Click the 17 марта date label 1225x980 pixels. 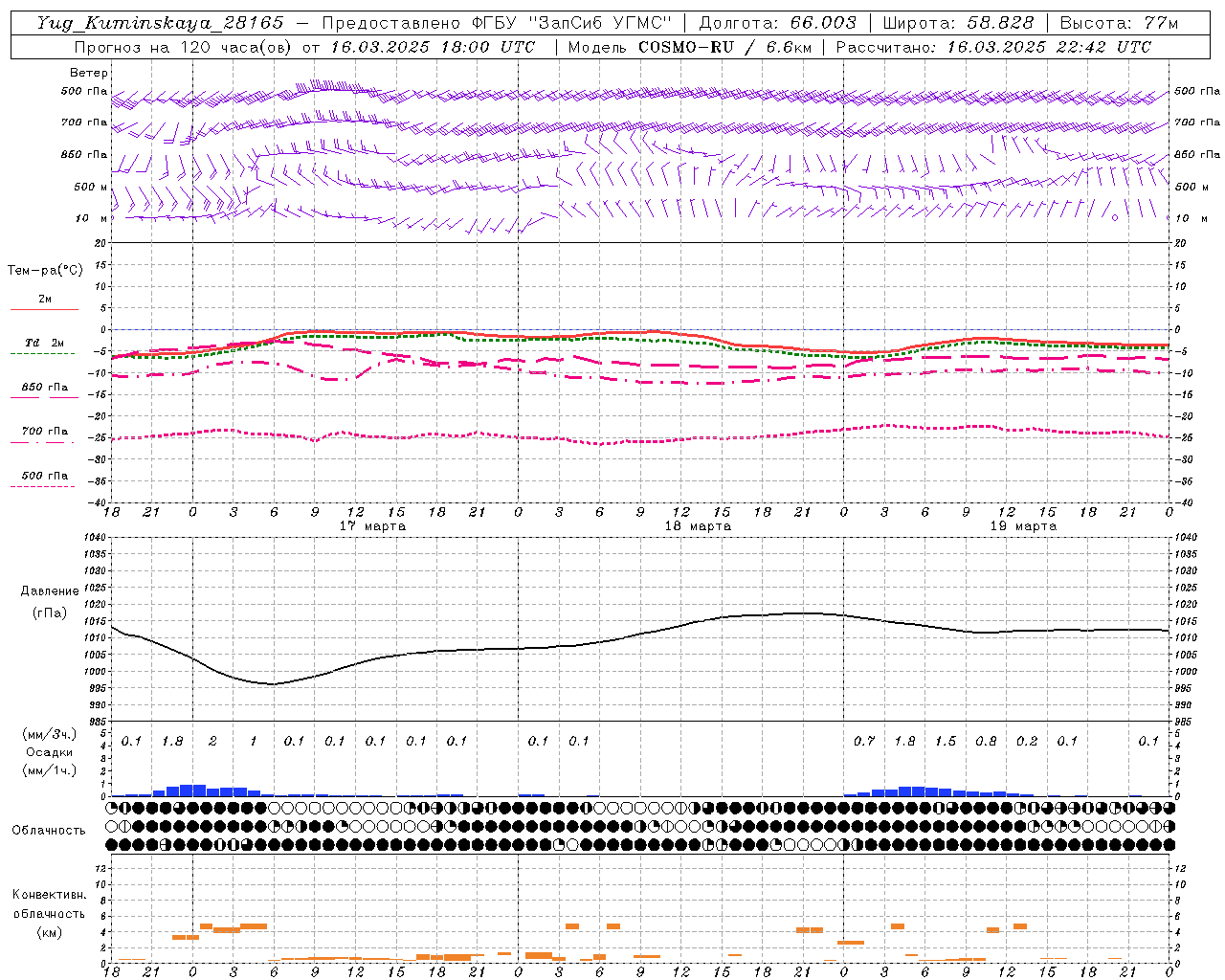[x=372, y=526]
